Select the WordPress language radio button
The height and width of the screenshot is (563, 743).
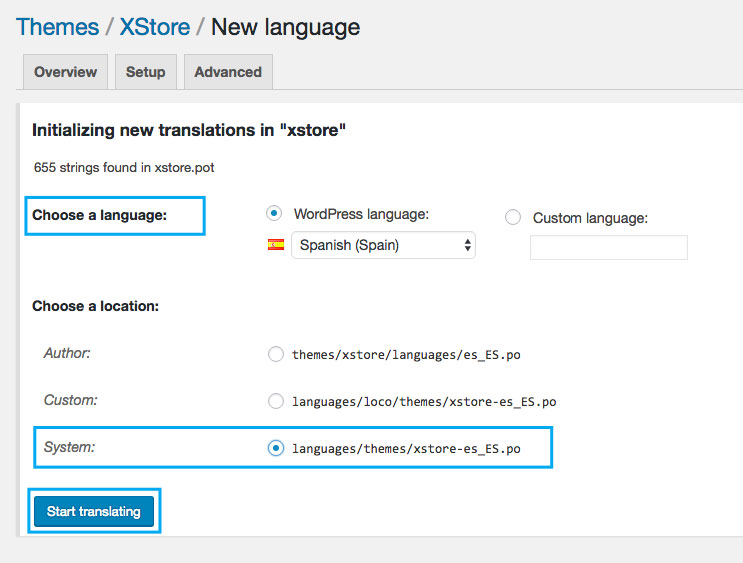274,213
